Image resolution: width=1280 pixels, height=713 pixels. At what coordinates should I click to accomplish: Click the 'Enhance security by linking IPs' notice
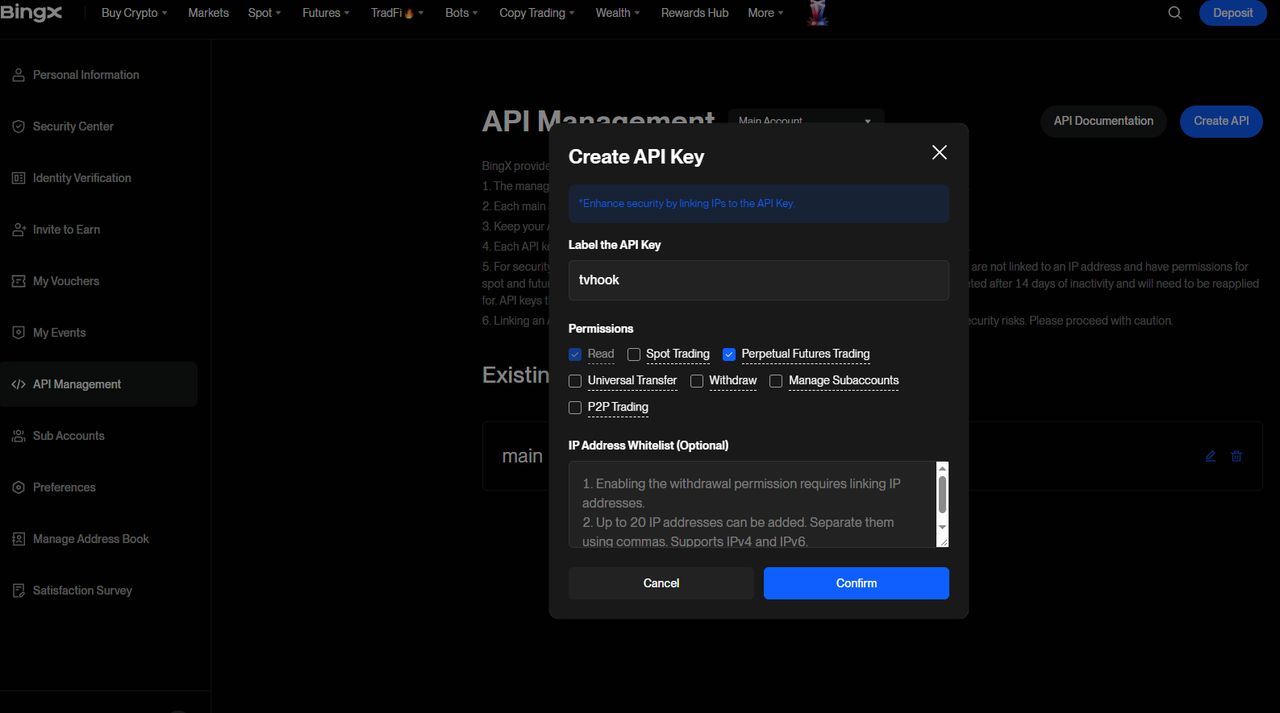(758, 203)
